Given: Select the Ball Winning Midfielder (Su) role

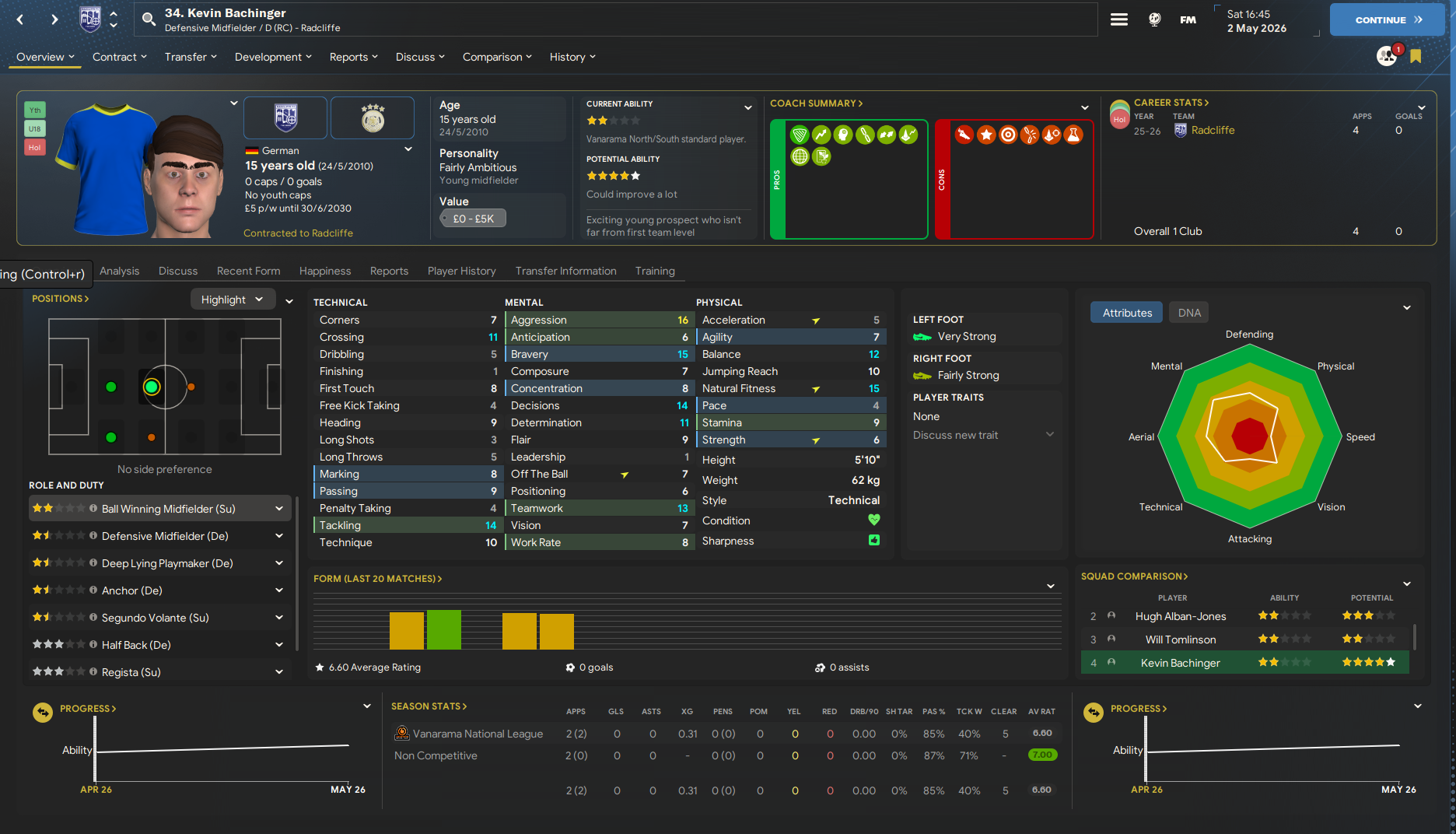Looking at the screenshot, I should coord(160,509).
